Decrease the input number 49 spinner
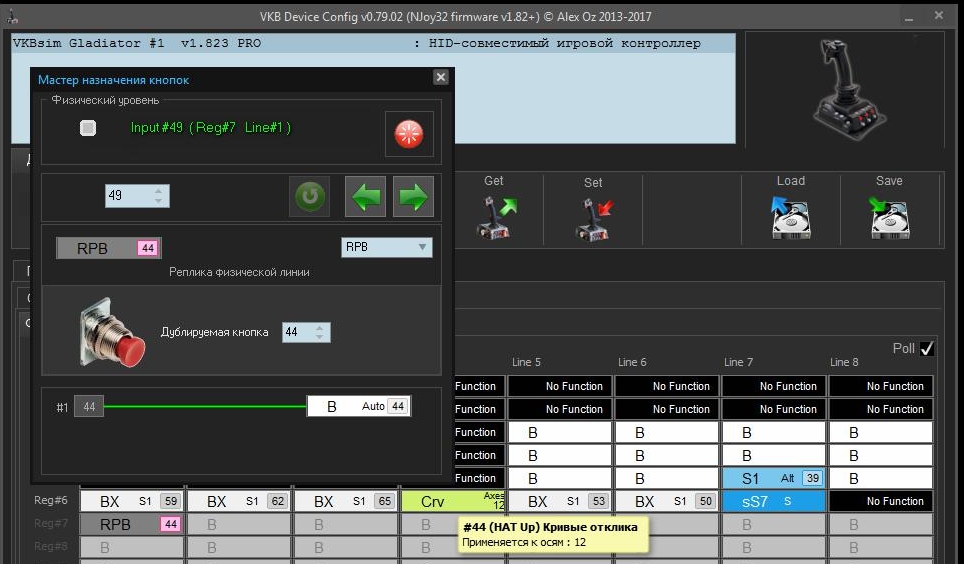 point(159,201)
